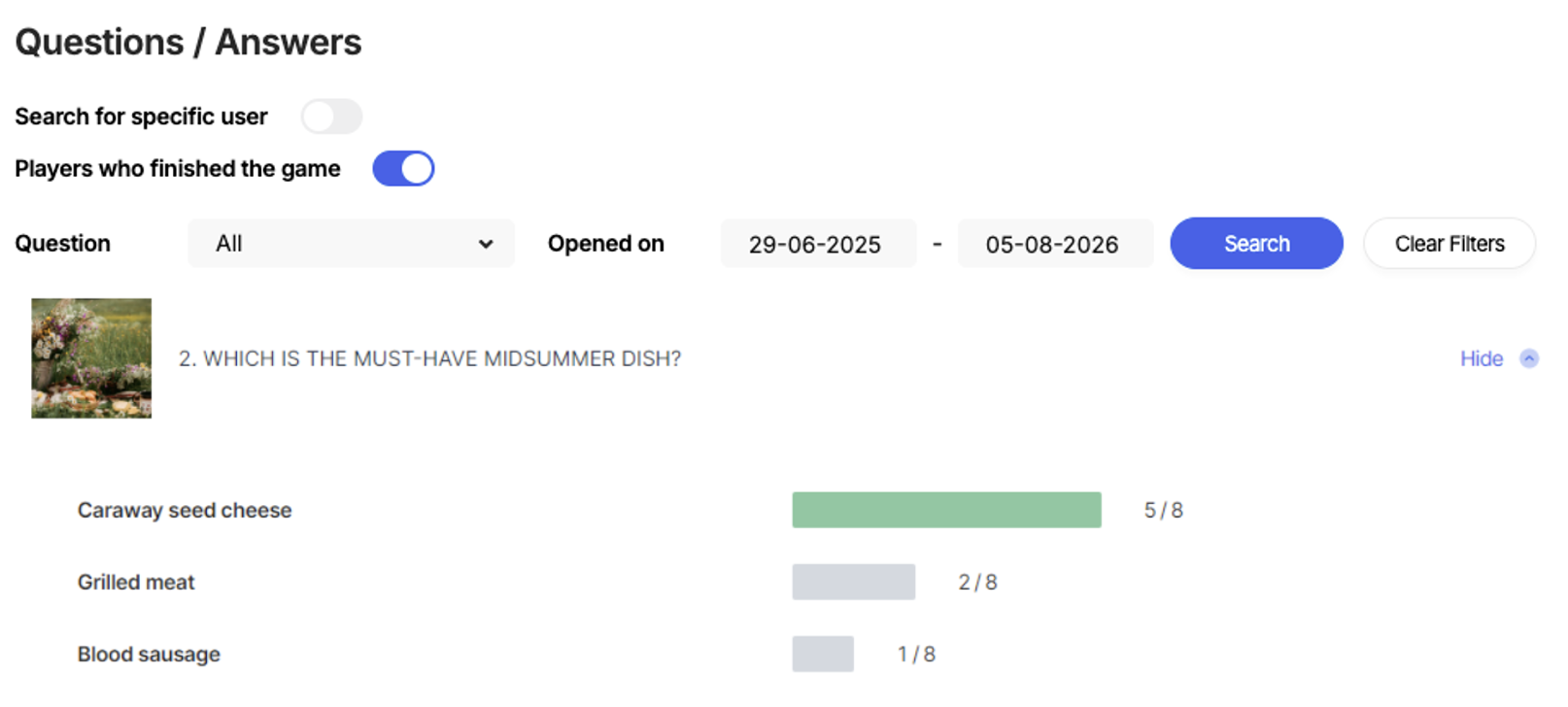Select the Grilled meat answer label
The width and height of the screenshot is (1568, 707).
click(x=136, y=582)
